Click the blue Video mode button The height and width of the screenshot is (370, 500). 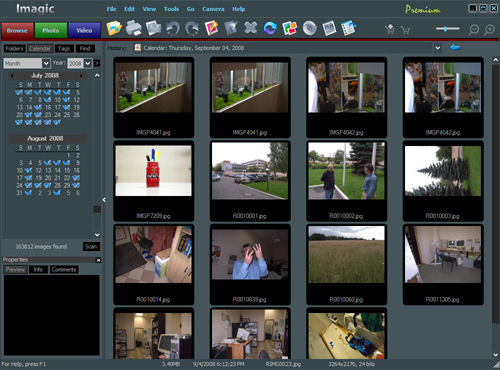pos(84,30)
